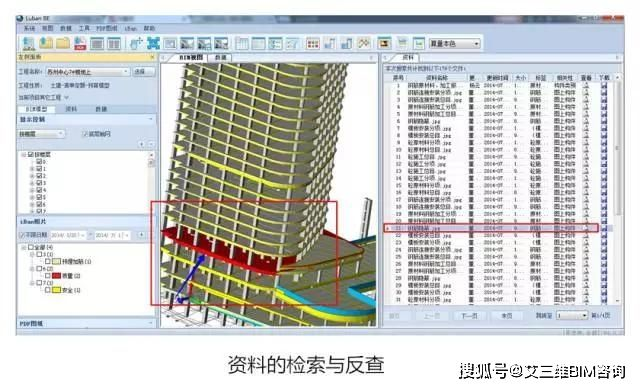The image size is (640, 388).
Task: Open the 跳转至 page number dropdown
Action: click(x=572, y=315)
